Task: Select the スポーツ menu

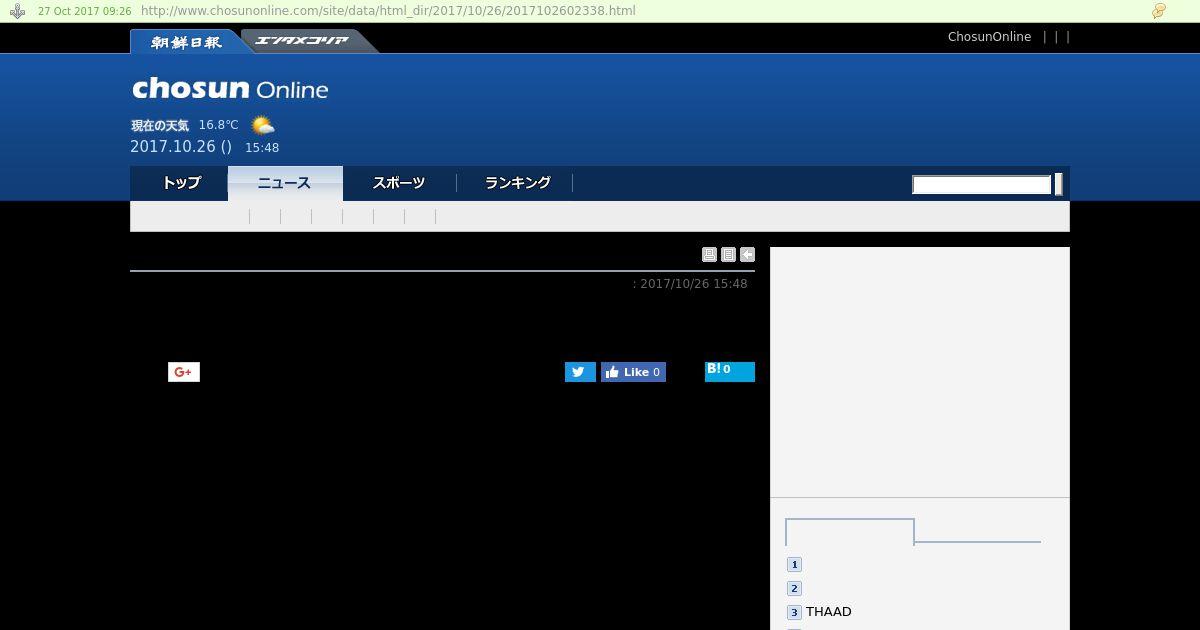Action: (399, 183)
